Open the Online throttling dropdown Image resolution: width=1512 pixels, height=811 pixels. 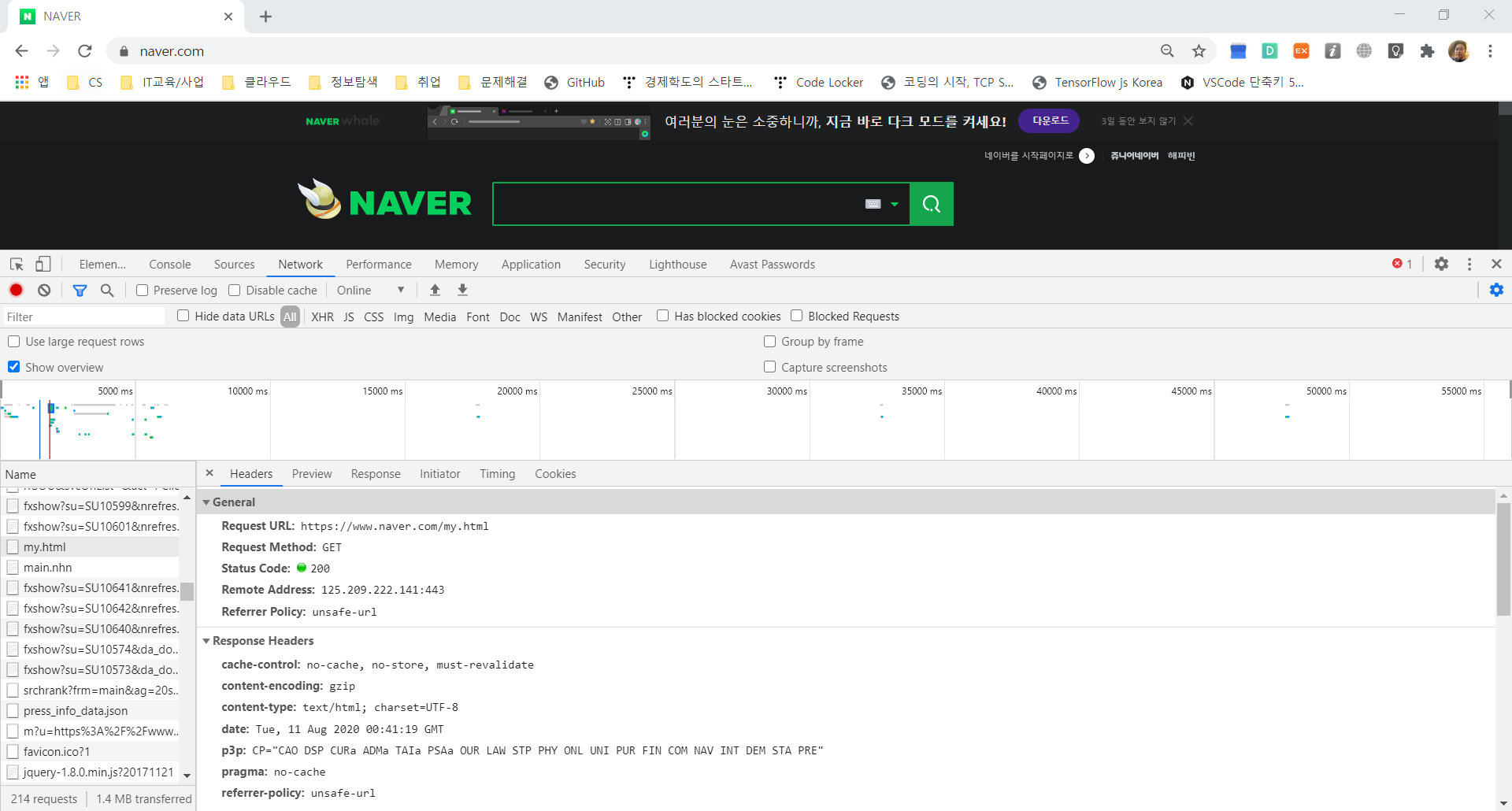click(x=370, y=291)
